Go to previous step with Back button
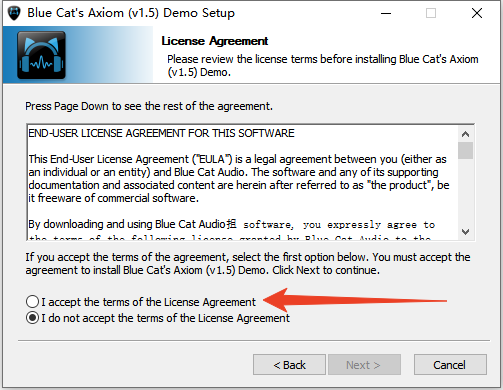The width and height of the screenshot is (503, 390). (289, 365)
